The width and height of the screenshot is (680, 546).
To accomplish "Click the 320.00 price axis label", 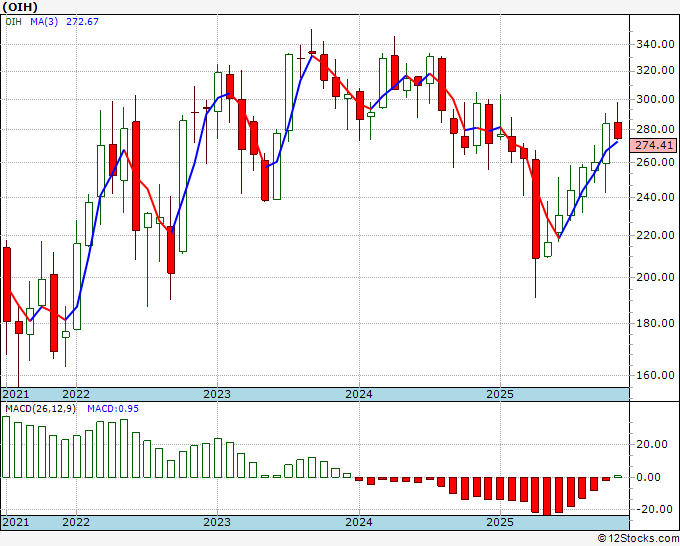I will click(655, 71).
